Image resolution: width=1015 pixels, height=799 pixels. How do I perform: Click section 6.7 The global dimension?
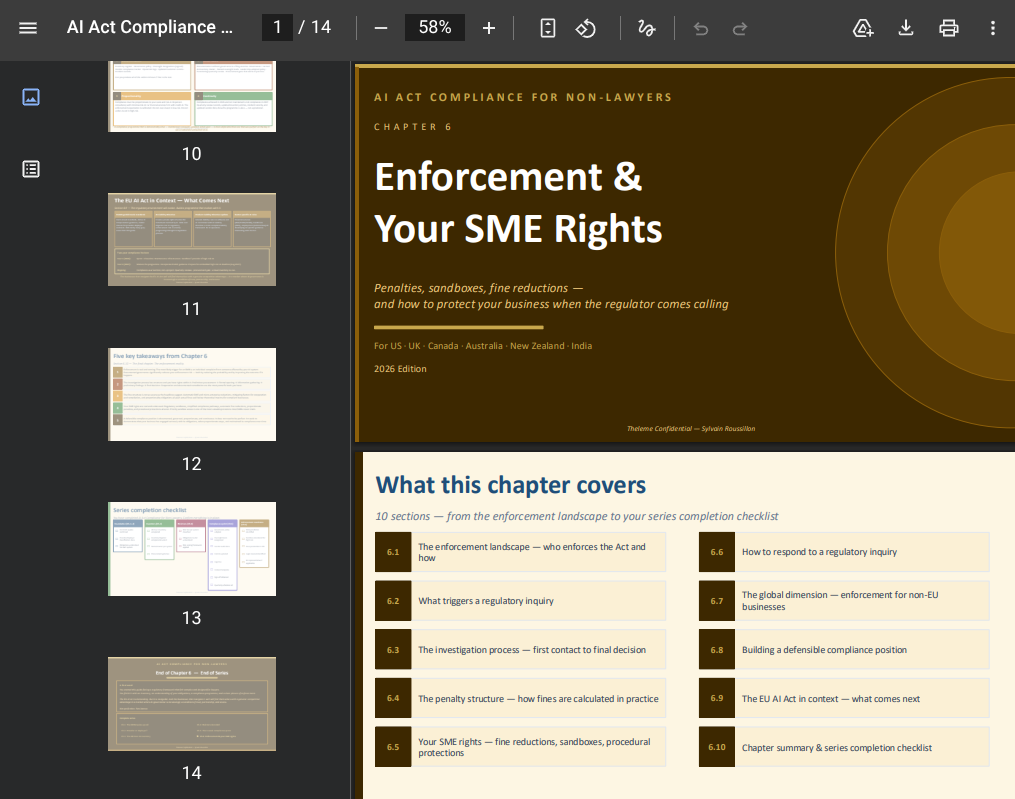(844, 601)
